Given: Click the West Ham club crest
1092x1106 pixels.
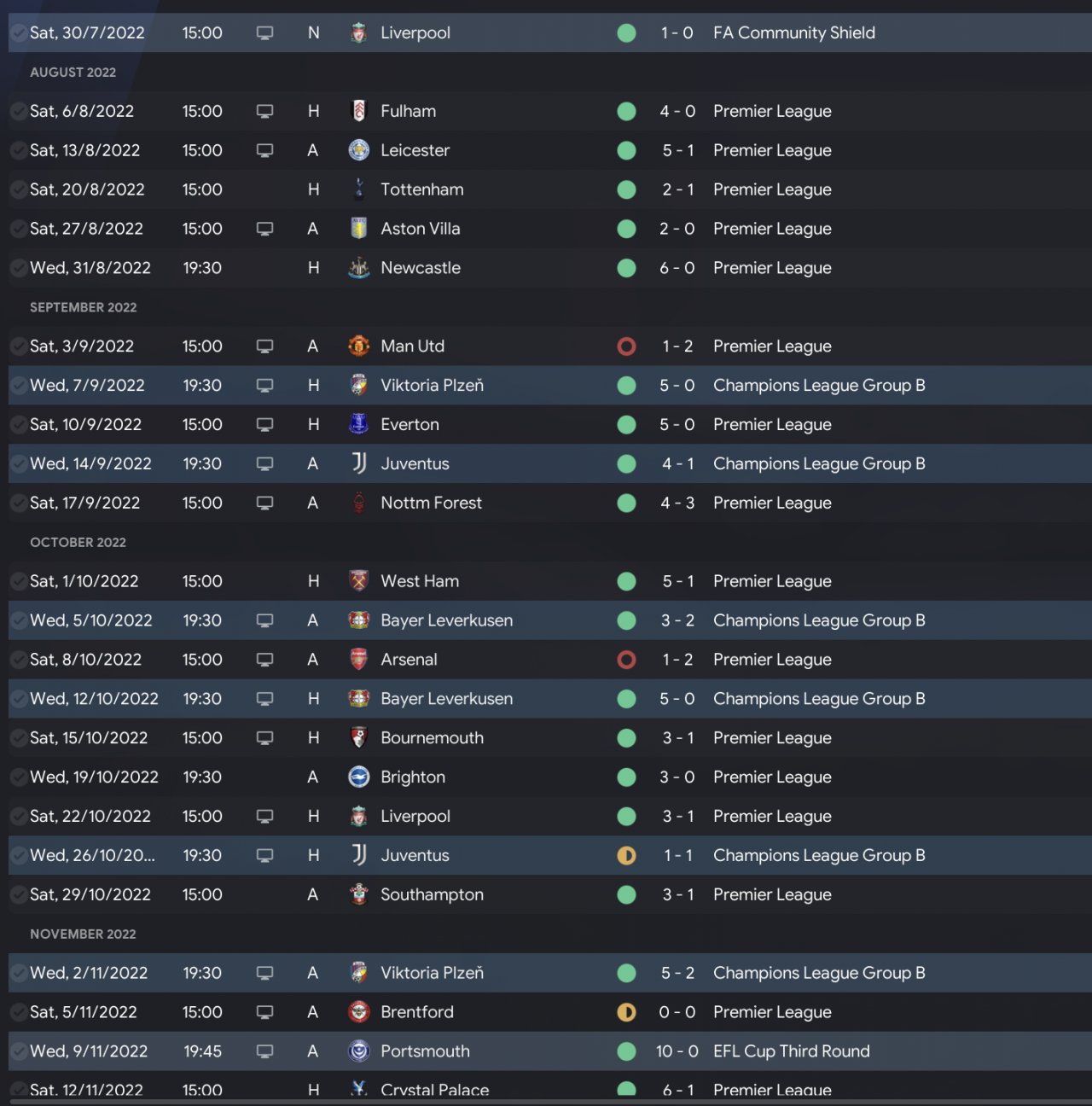Looking at the screenshot, I should [x=359, y=581].
